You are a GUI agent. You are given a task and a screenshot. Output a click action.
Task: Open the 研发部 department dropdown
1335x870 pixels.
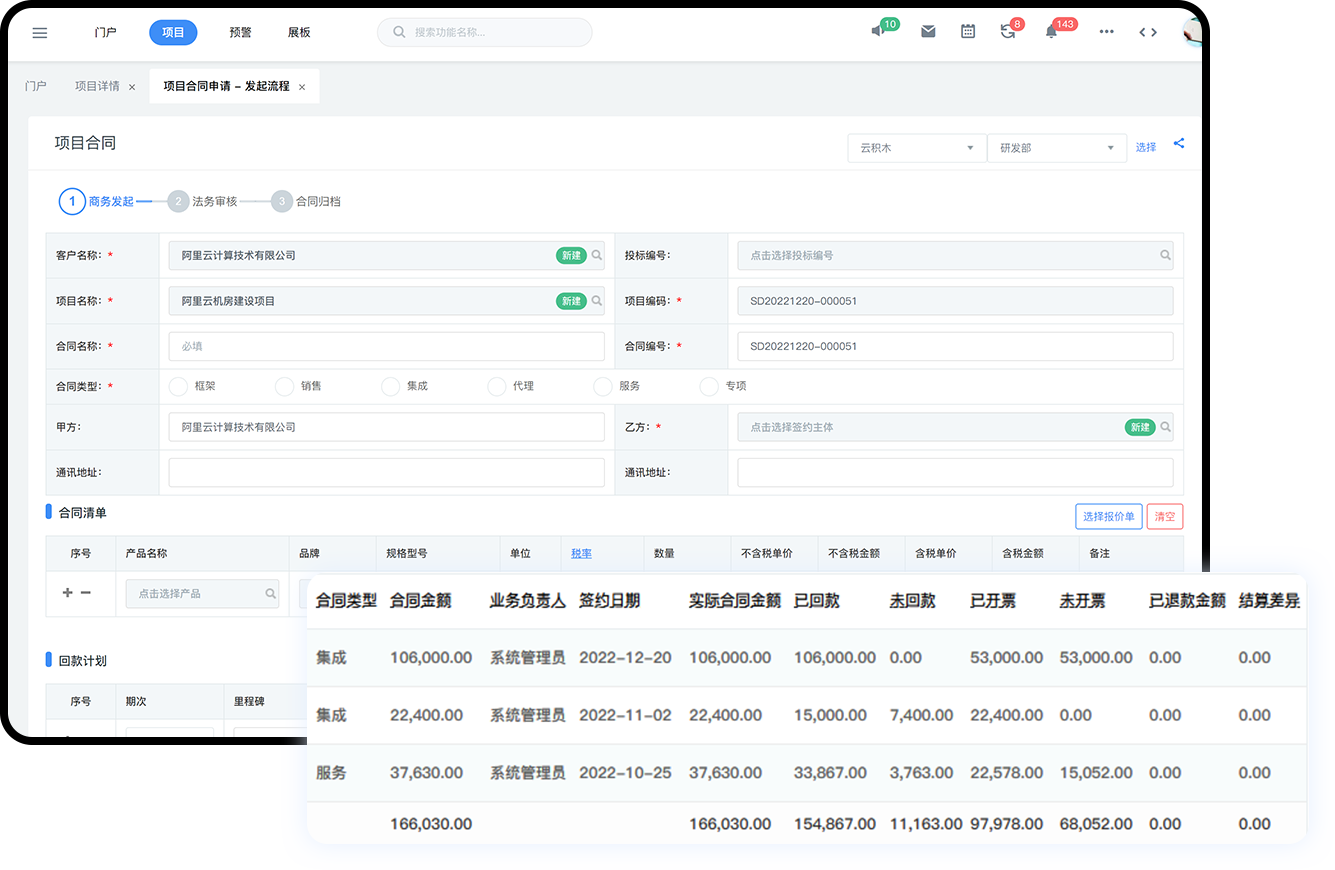coord(1056,148)
